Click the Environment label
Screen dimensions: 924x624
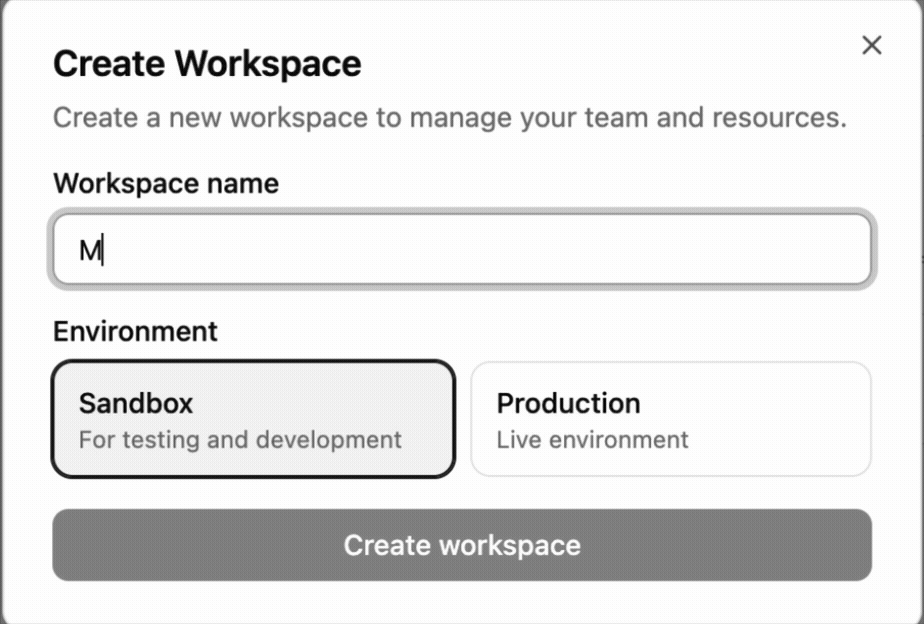[x=136, y=331]
